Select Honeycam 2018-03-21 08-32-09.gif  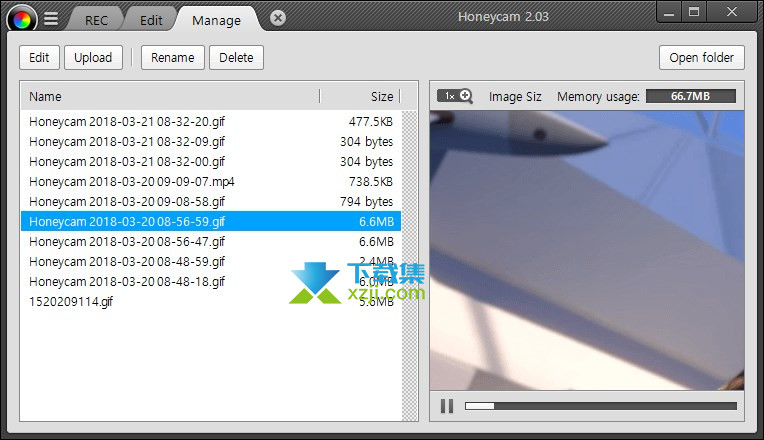[x=211, y=142]
